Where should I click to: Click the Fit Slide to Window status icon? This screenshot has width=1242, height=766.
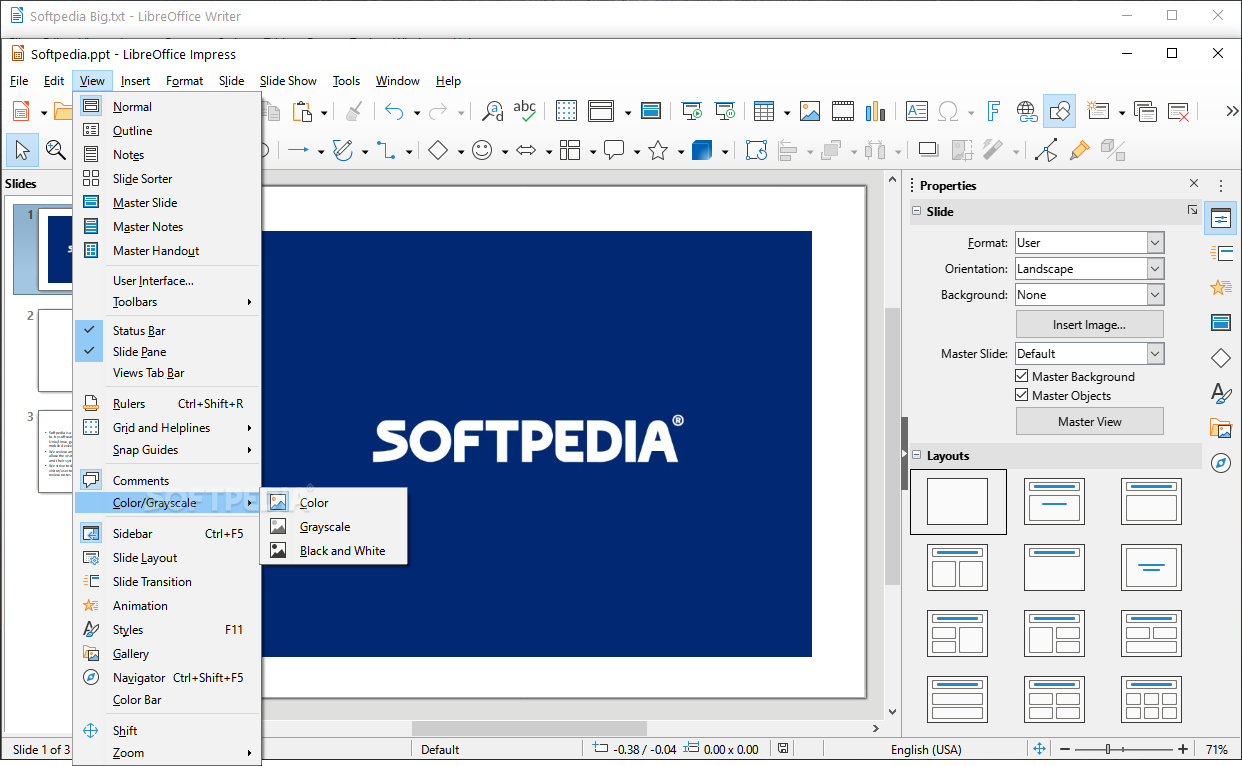pyautogui.click(x=1039, y=749)
